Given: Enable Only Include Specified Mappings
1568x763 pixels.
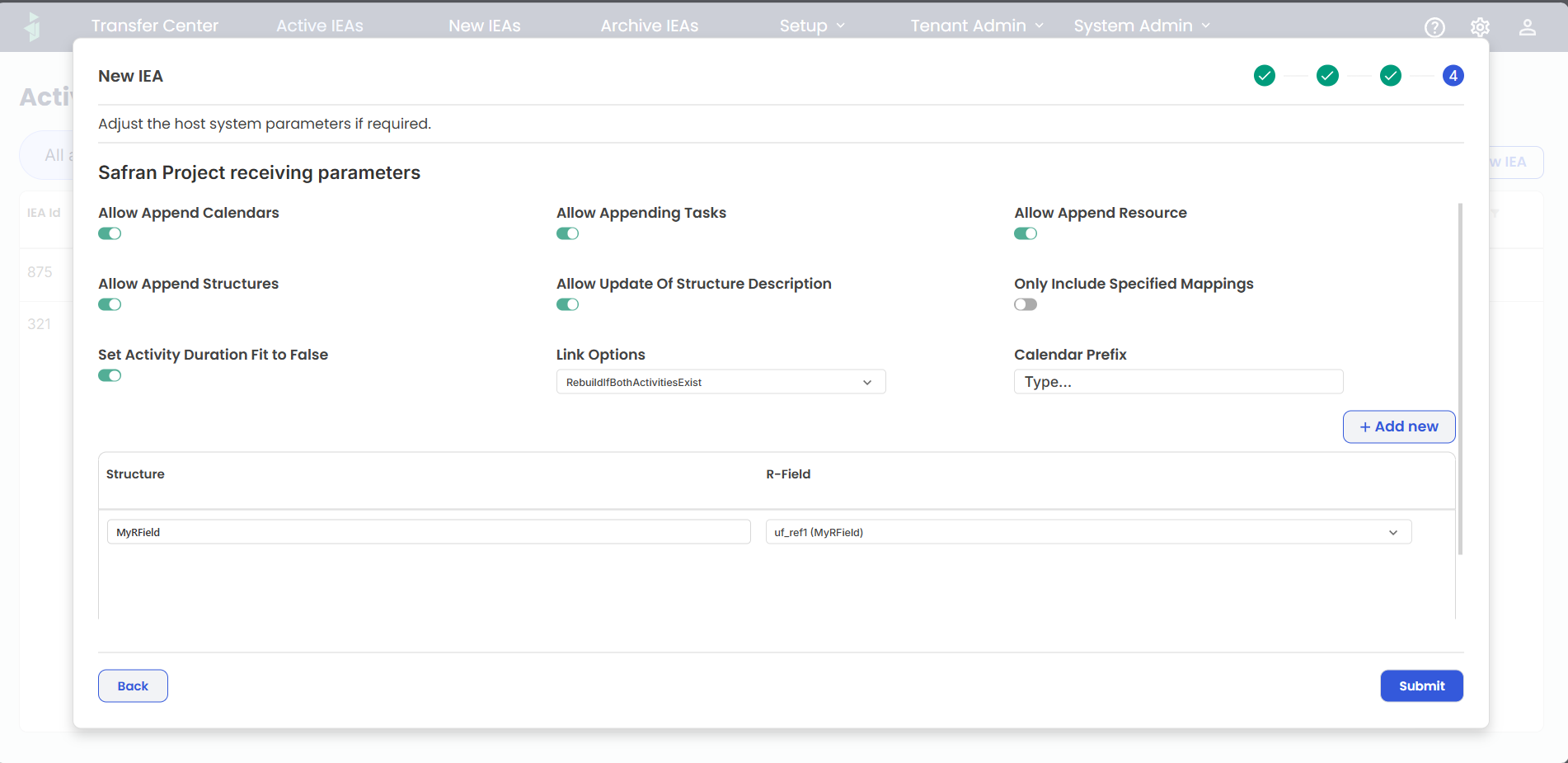Looking at the screenshot, I should coord(1026,304).
